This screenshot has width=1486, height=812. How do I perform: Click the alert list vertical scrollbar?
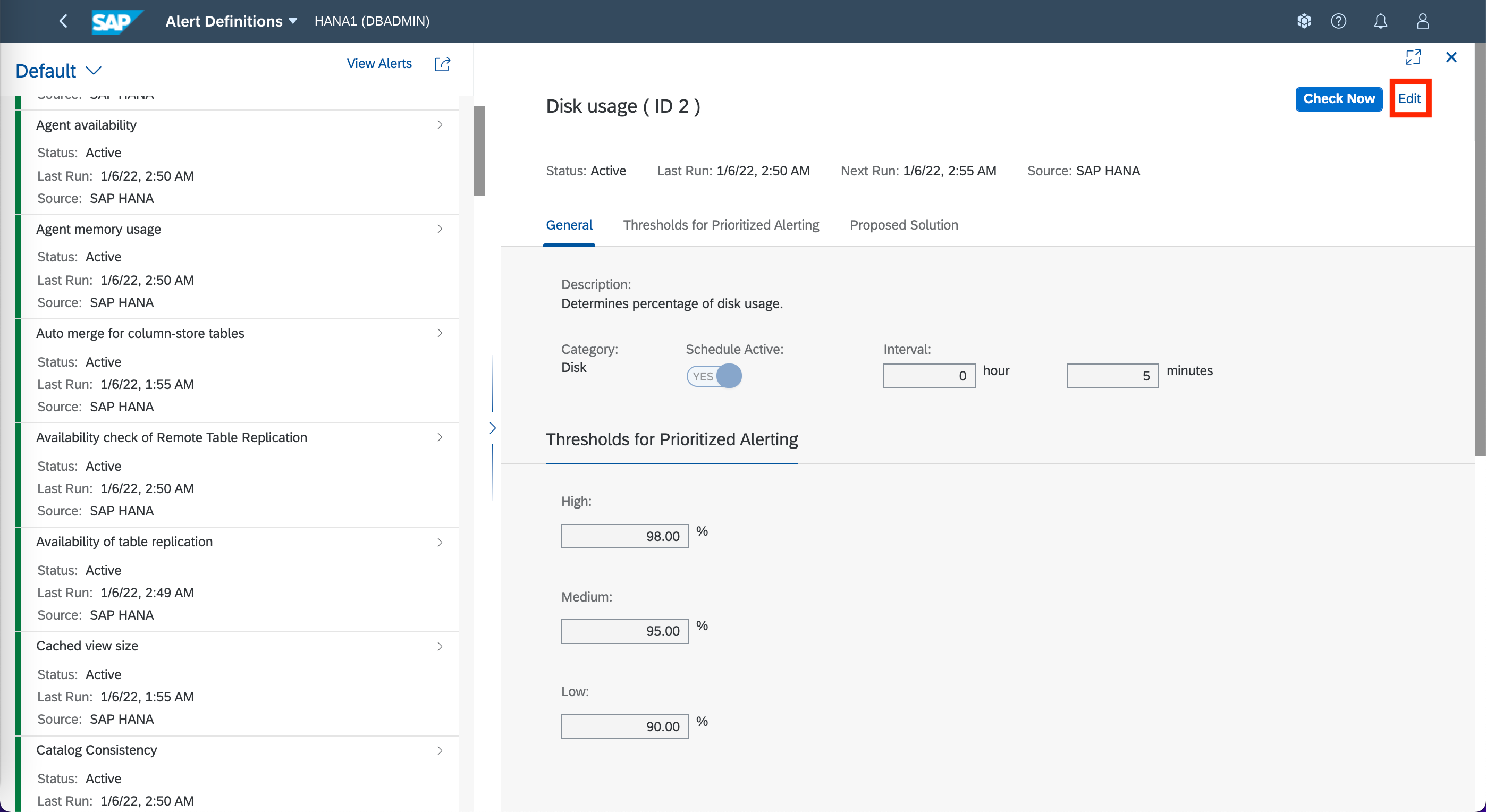pyautogui.click(x=479, y=151)
